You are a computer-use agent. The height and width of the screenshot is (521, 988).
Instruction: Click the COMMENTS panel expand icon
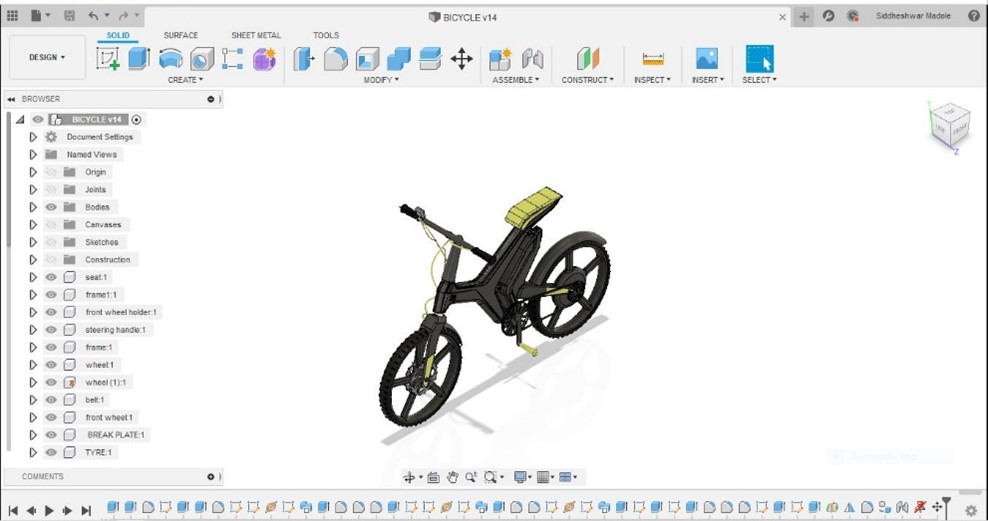click(x=210, y=477)
